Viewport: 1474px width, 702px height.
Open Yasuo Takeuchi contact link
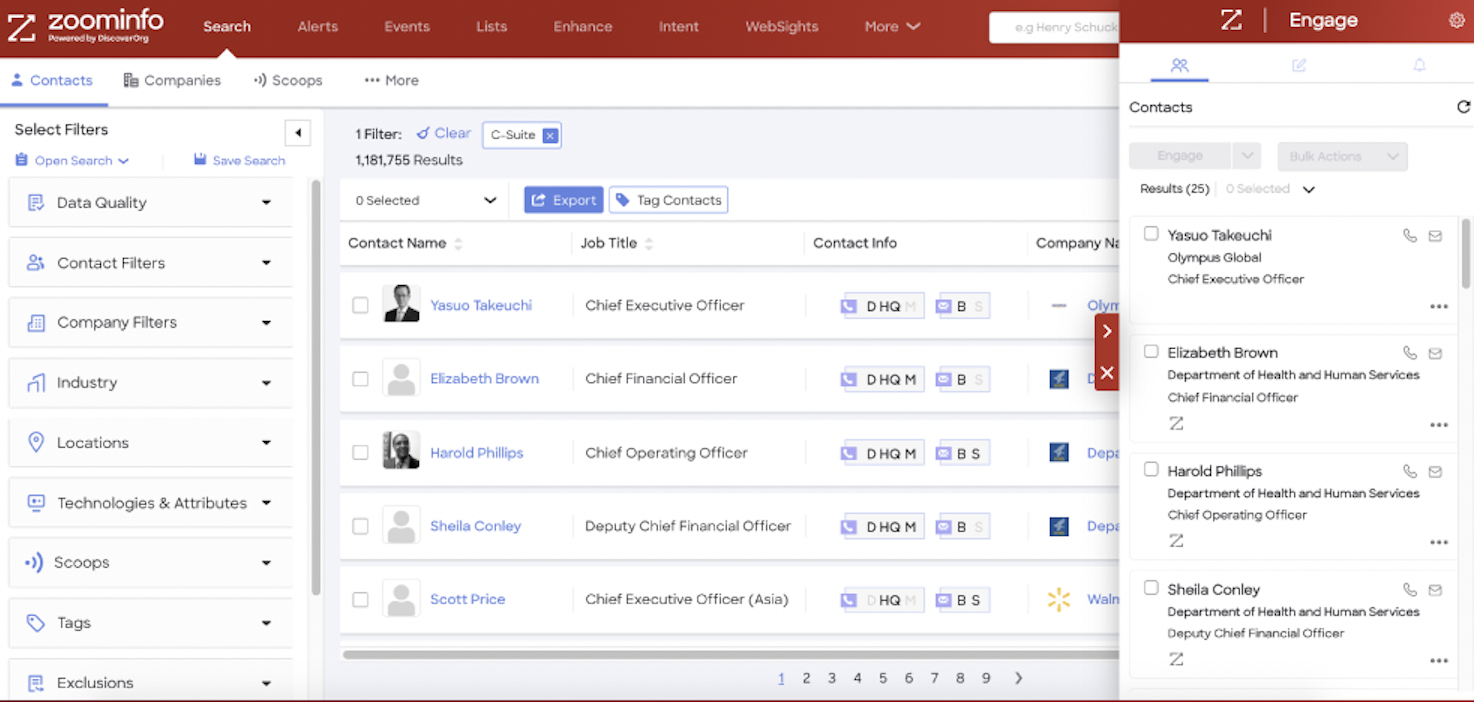point(481,305)
